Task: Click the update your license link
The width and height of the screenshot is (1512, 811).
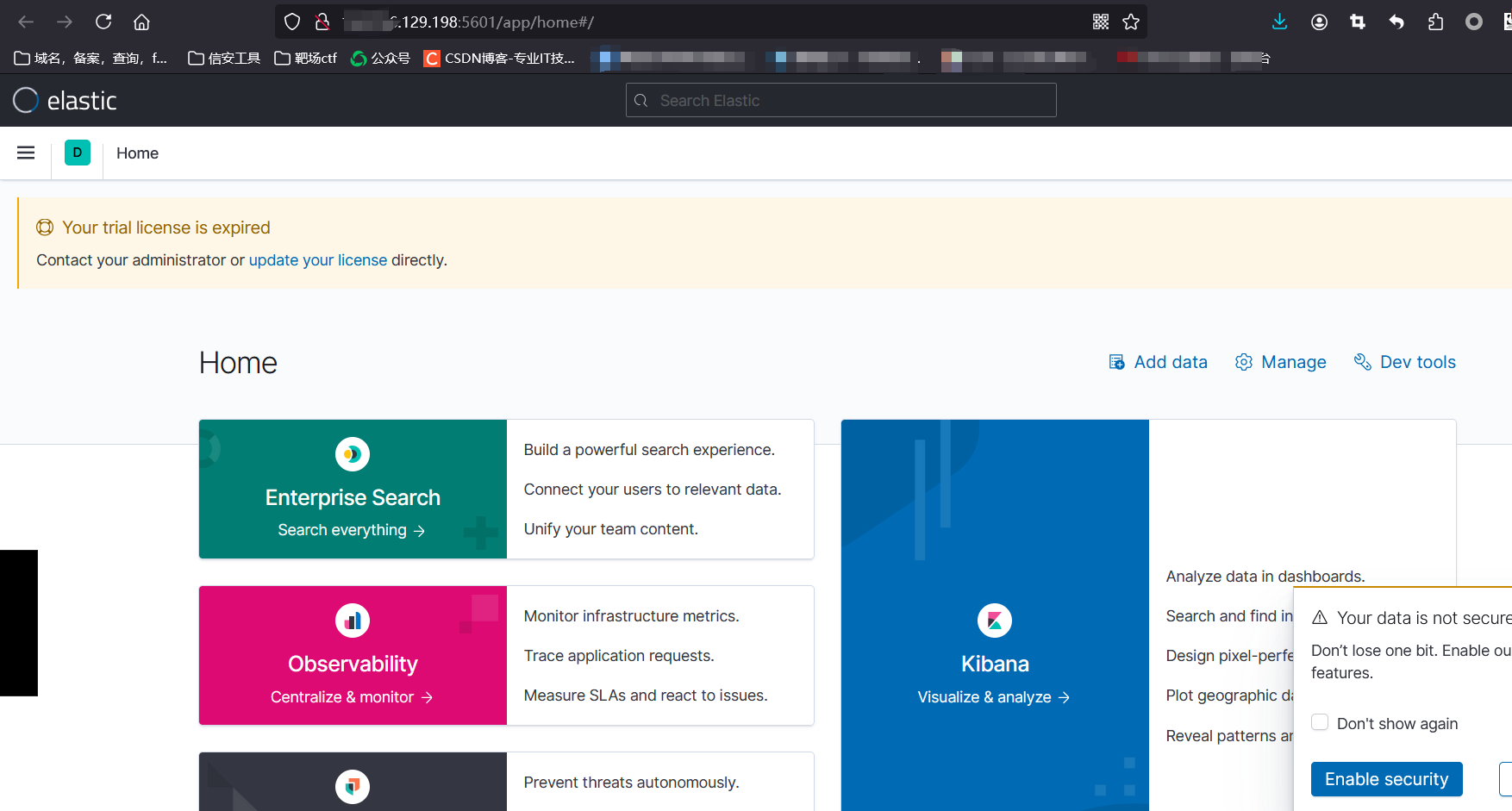Action: point(318,260)
